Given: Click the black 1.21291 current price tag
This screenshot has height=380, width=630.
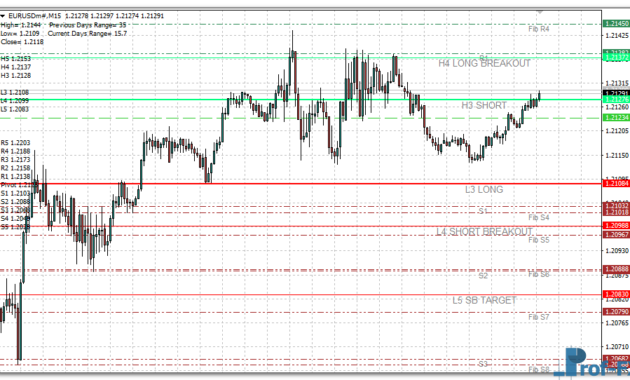Looking at the screenshot, I should [x=616, y=93].
